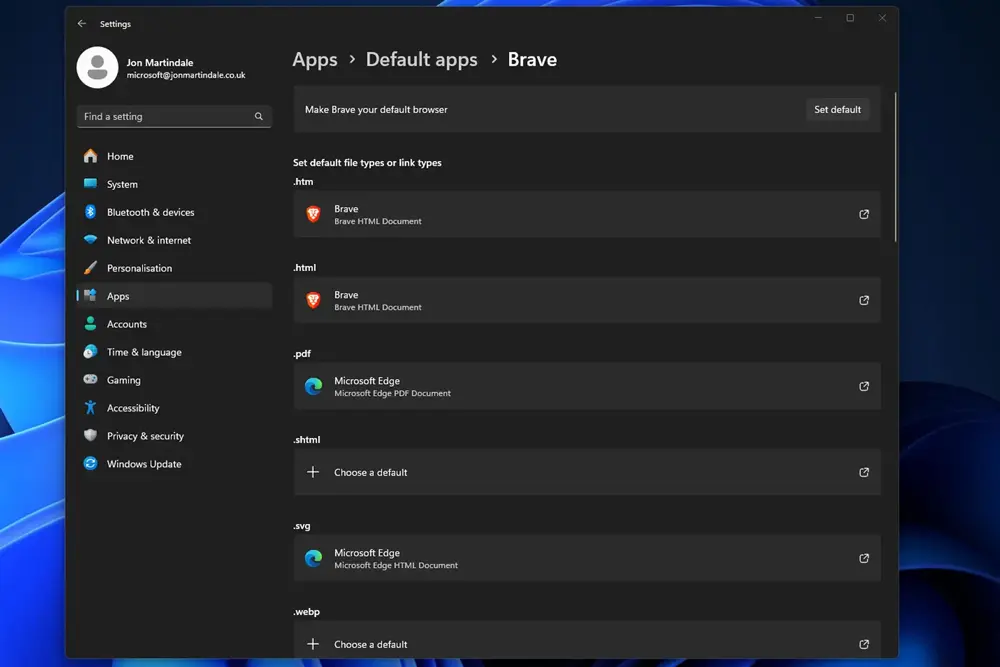Click the search magnifier icon

258,116
